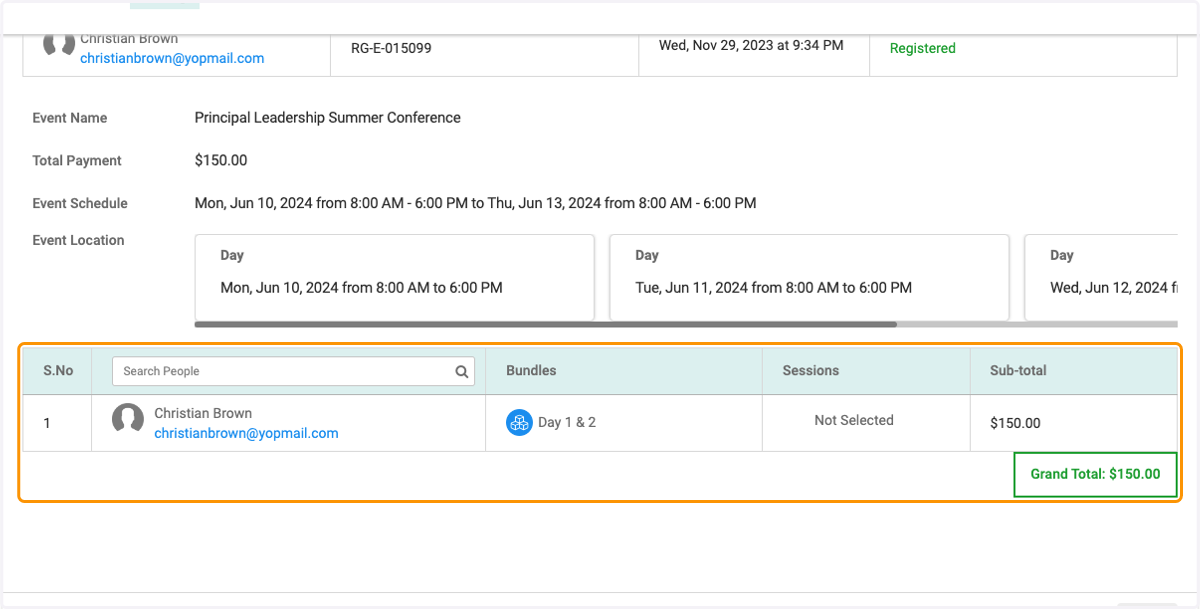
Task: Click the Christian Brown name in attendee row
Action: pos(203,413)
